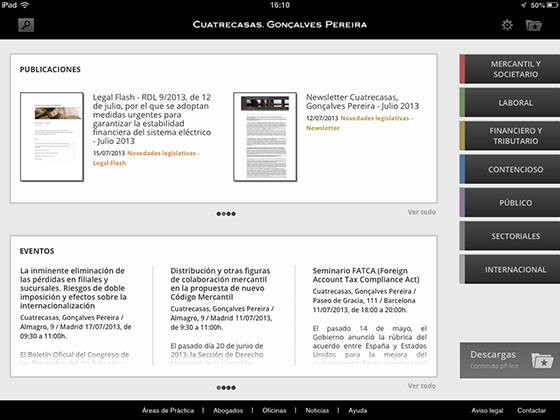Screen dimensions: 560x420
Task: Click page dots under Eventos
Action: (226, 388)
